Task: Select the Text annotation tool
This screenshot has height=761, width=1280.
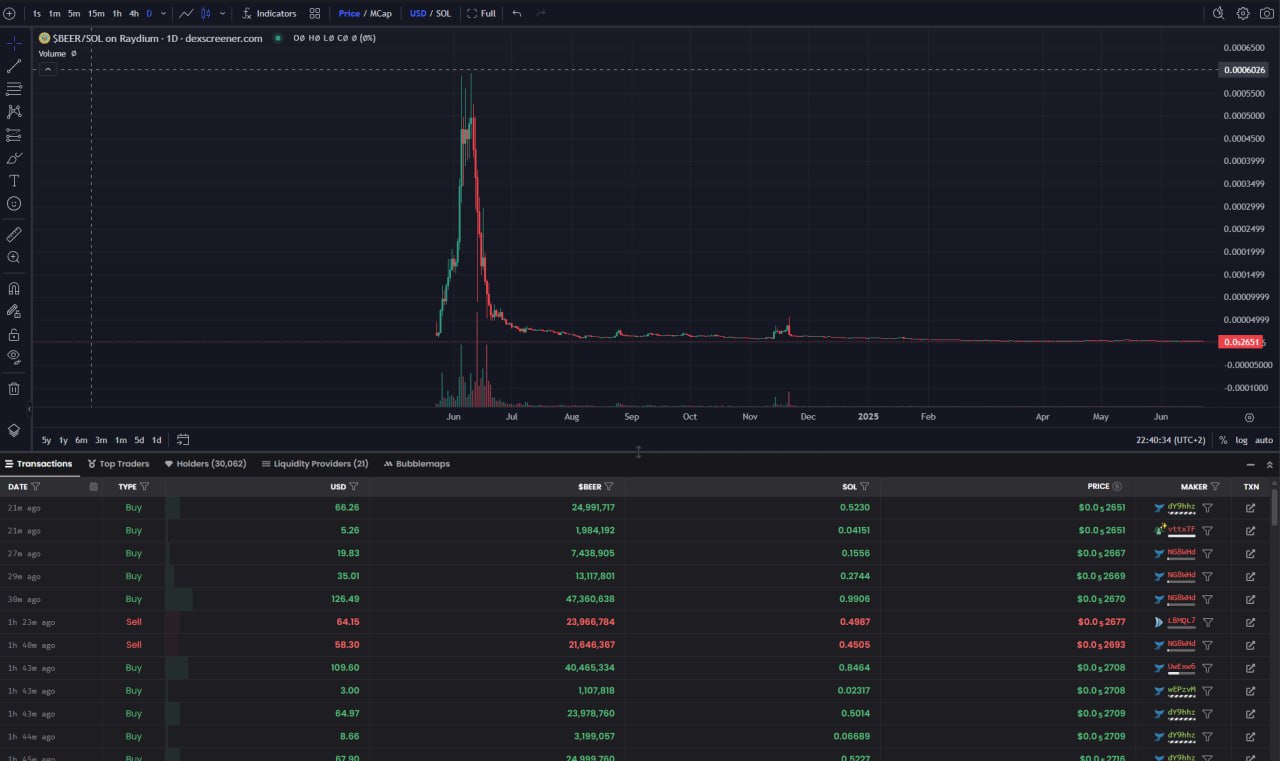Action: click(x=14, y=181)
